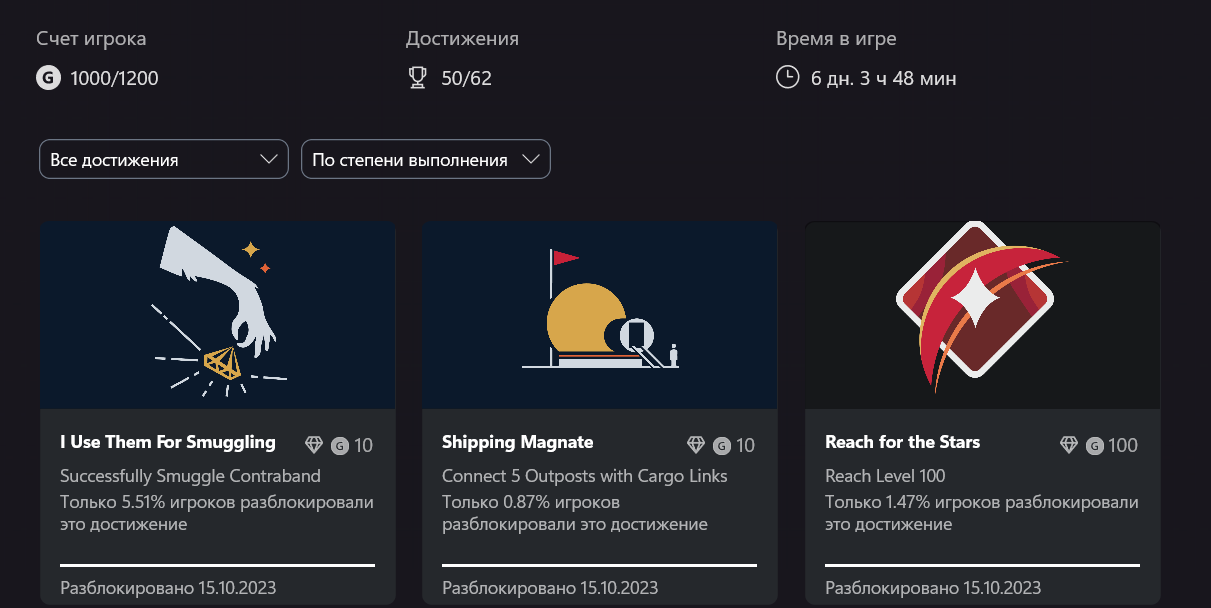Click the trophy icon next to 50/62
This screenshot has width=1211, height=608.
coord(418,78)
